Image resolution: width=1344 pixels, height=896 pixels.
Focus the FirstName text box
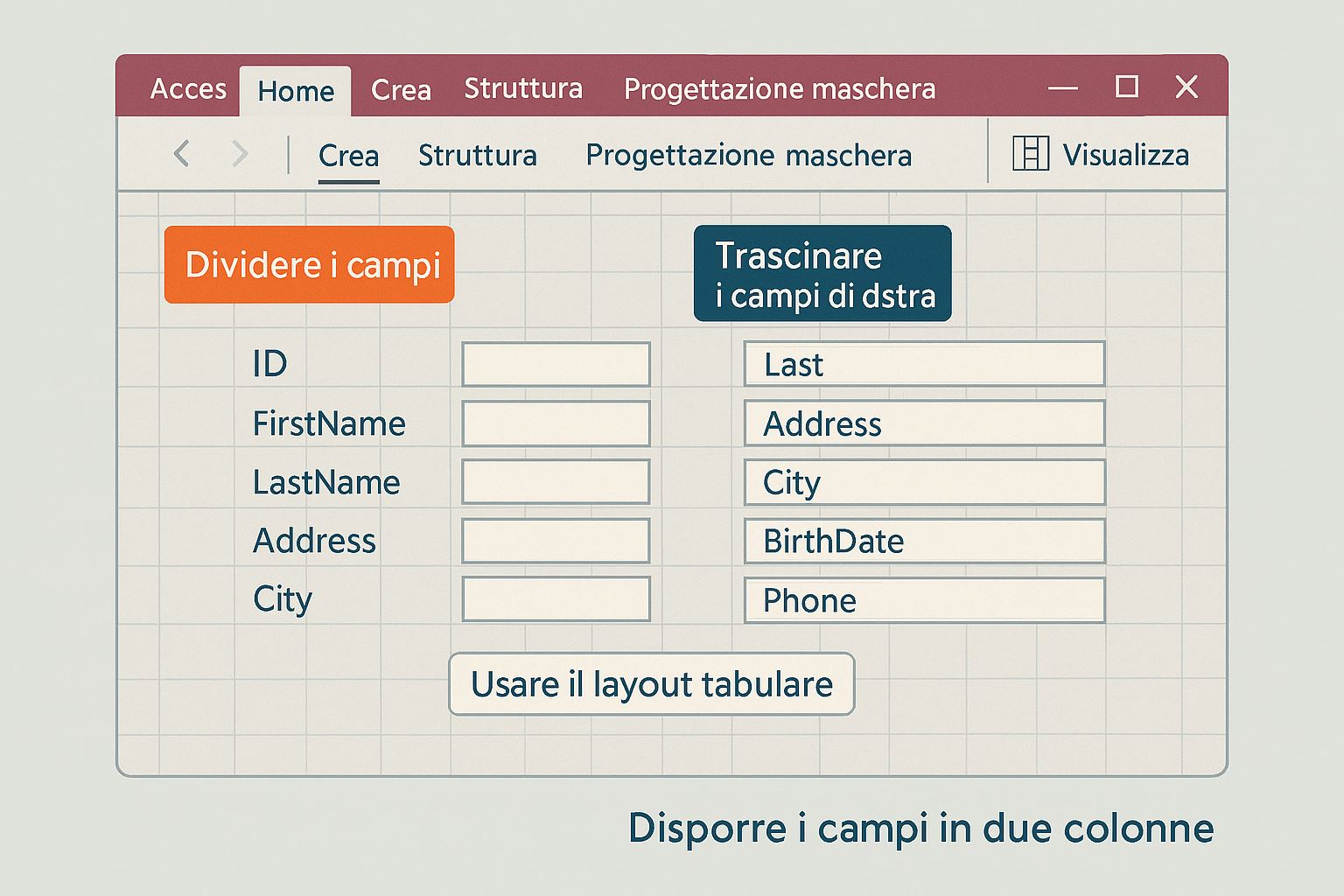point(556,423)
